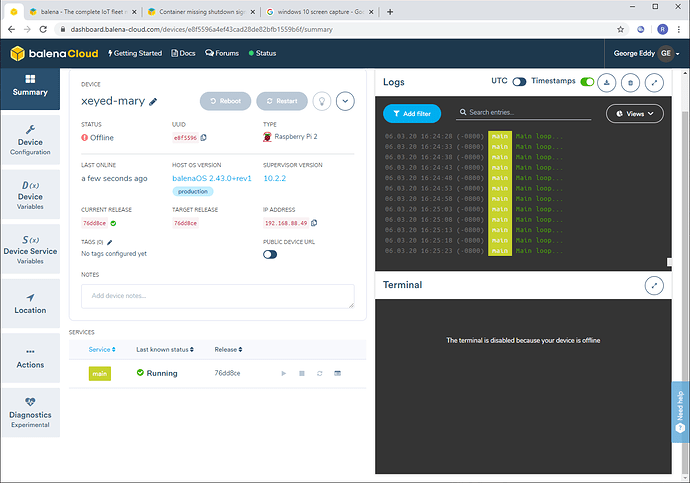Click Add filter button
690x483 pixels.
[412, 113]
